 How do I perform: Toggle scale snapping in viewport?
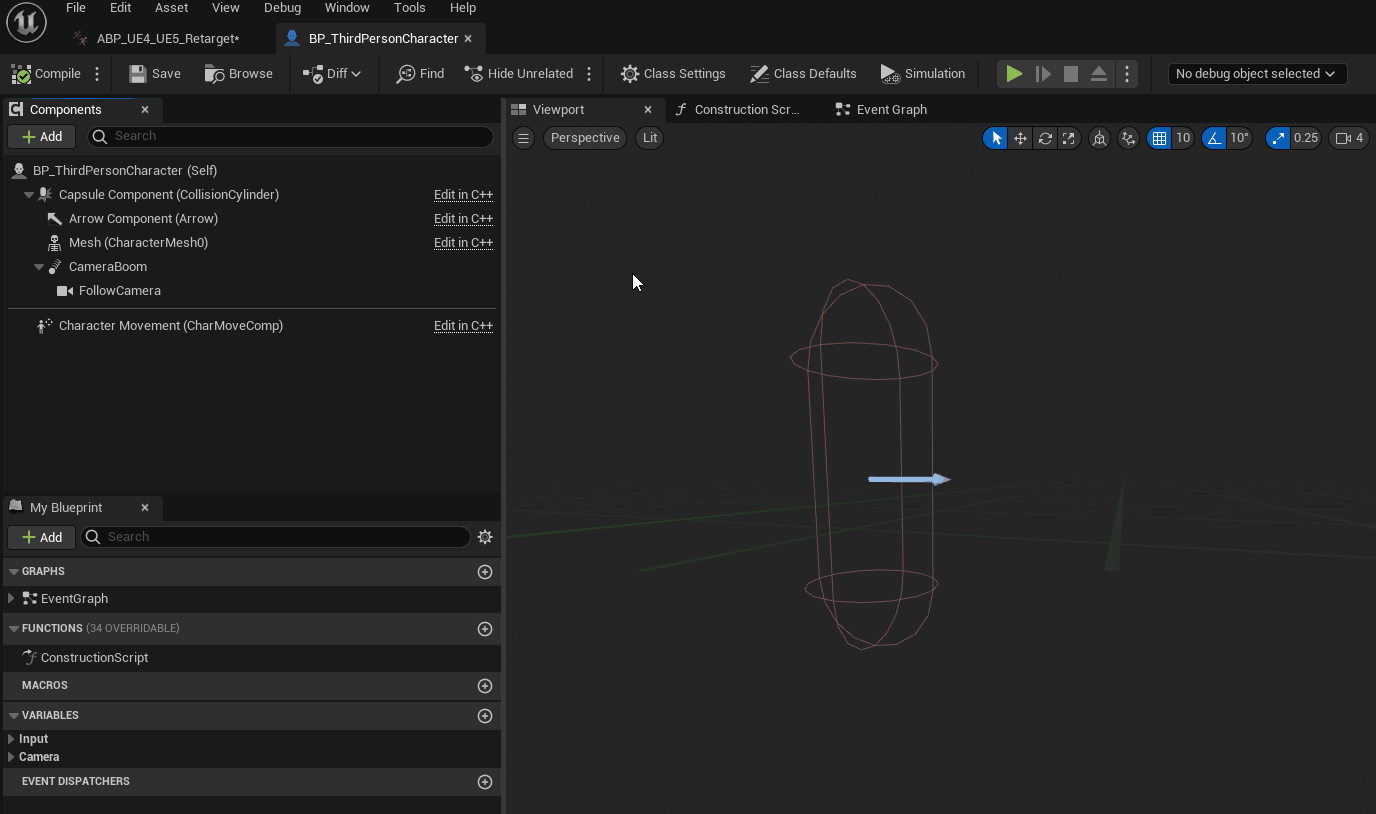tap(1278, 138)
